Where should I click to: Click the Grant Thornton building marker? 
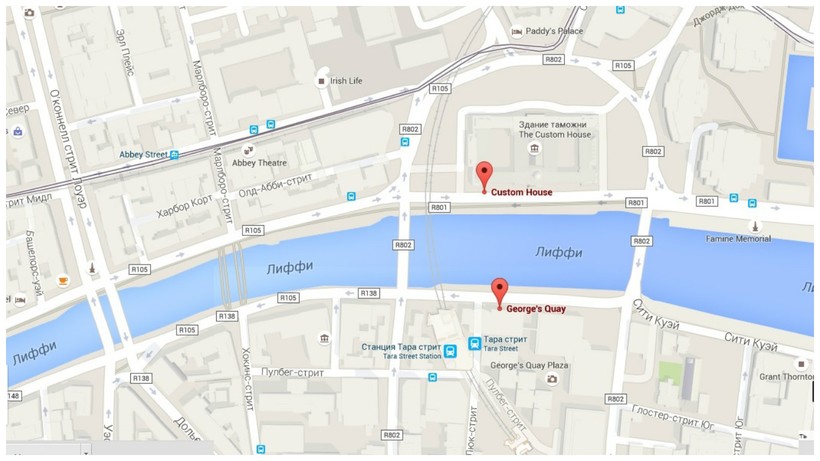(x=801, y=364)
